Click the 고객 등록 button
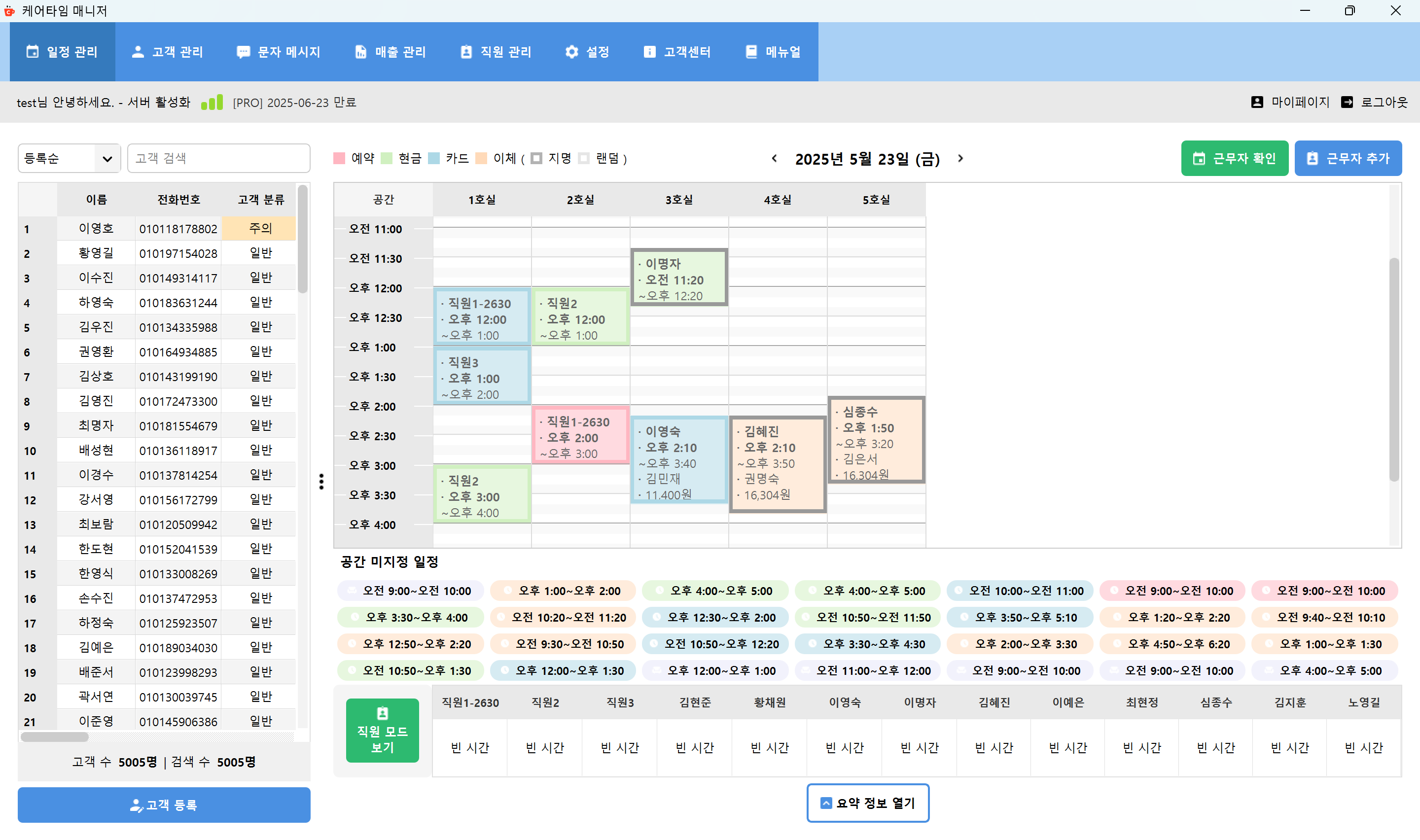This screenshot has width=1420, height=840. pos(164,805)
